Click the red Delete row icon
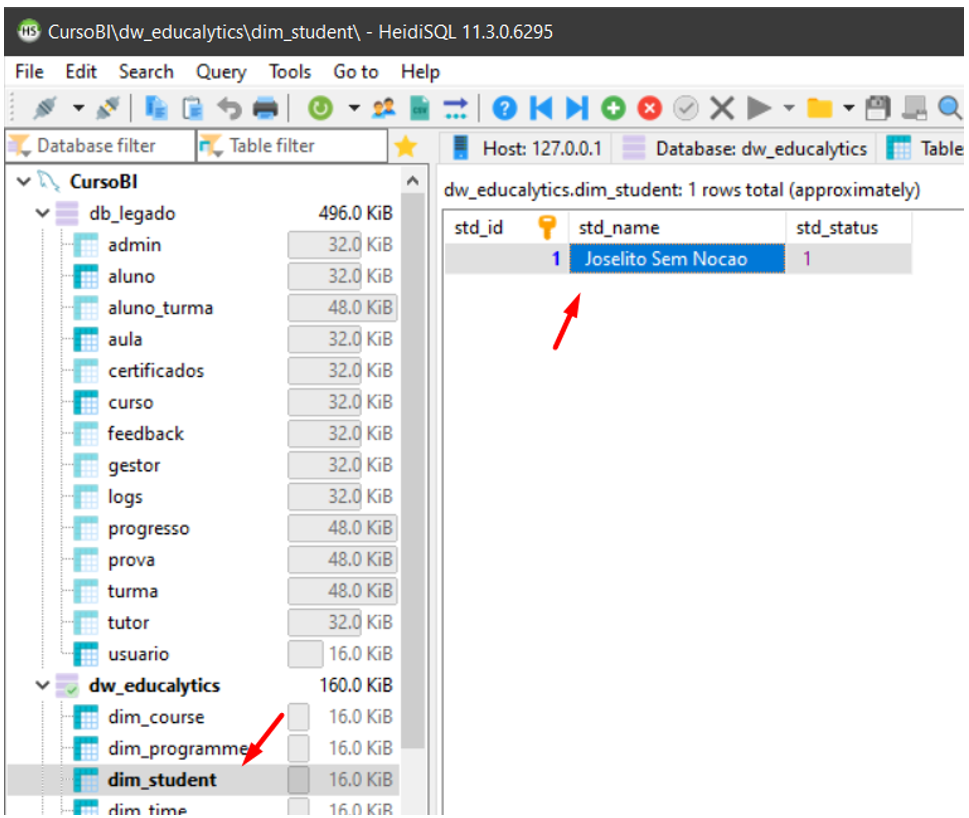The width and height of the screenshot is (969, 818). [650, 108]
